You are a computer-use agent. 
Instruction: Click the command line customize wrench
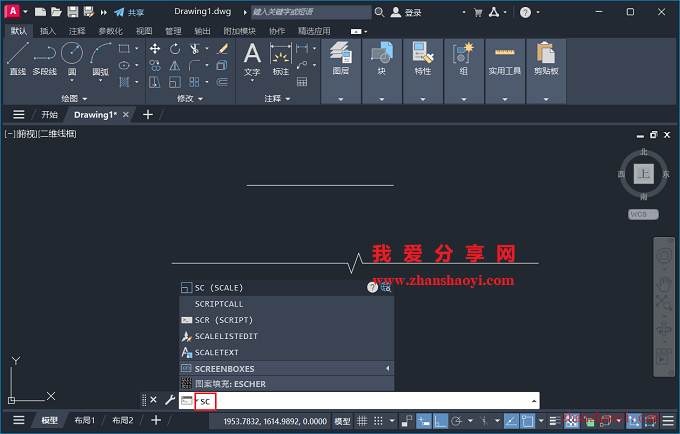pyautogui.click(x=170, y=400)
